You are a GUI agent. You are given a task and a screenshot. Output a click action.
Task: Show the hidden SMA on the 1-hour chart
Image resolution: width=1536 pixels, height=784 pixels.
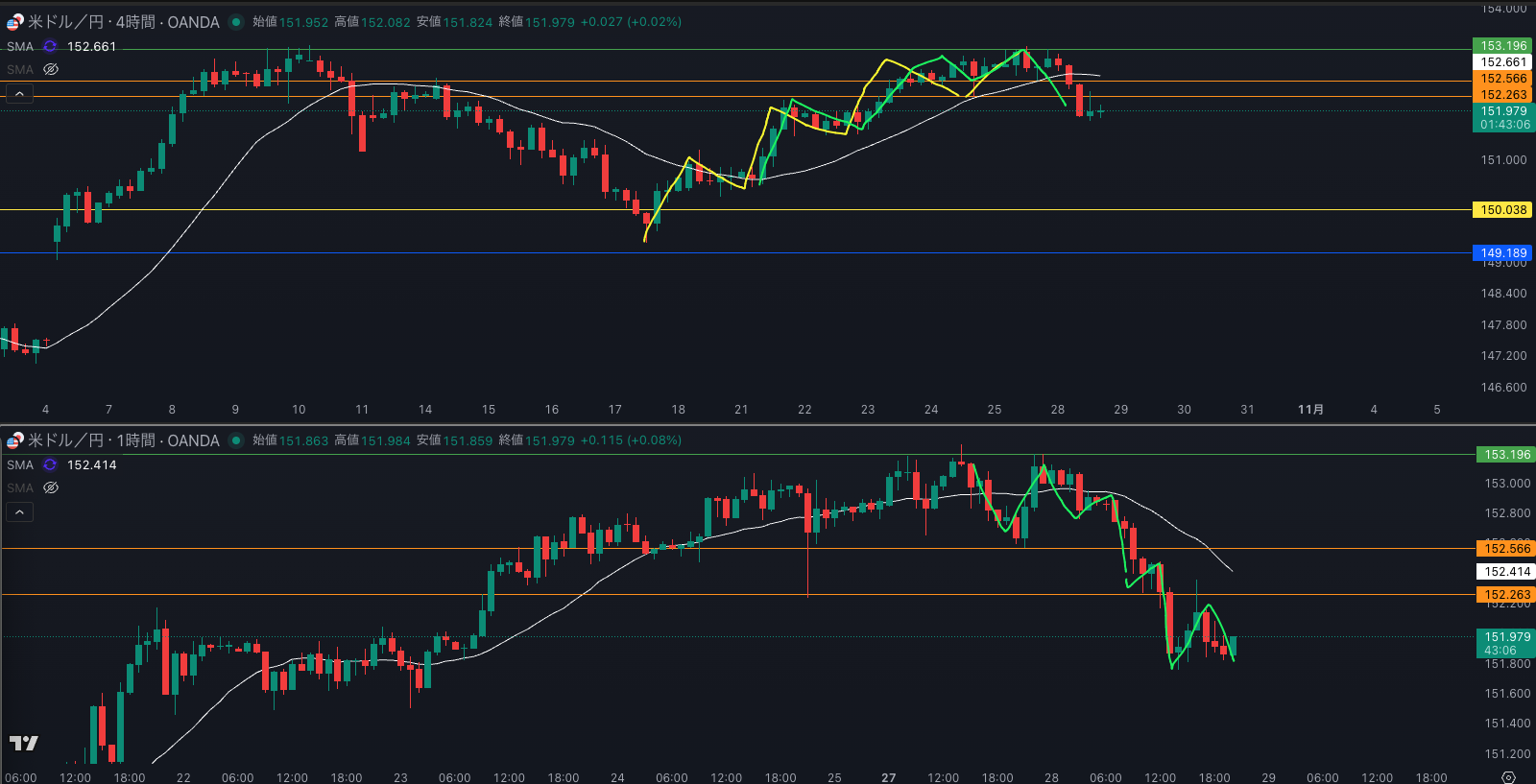click(x=51, y=487)
